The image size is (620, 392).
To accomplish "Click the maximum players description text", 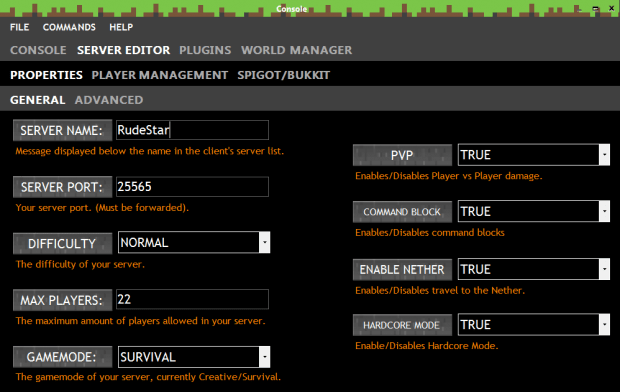I will (x=140, y=321).
